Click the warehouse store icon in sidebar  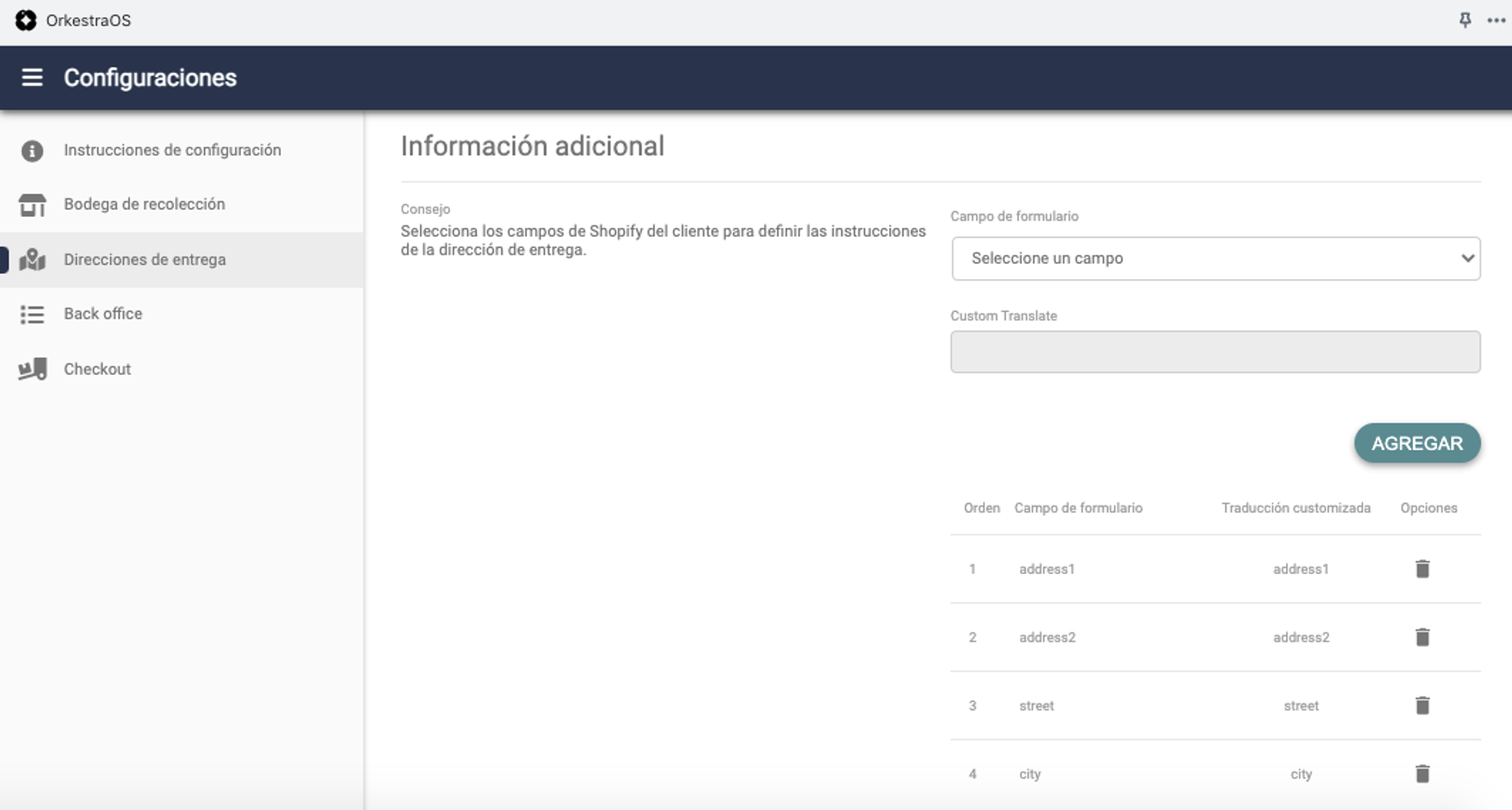point(32,204)
